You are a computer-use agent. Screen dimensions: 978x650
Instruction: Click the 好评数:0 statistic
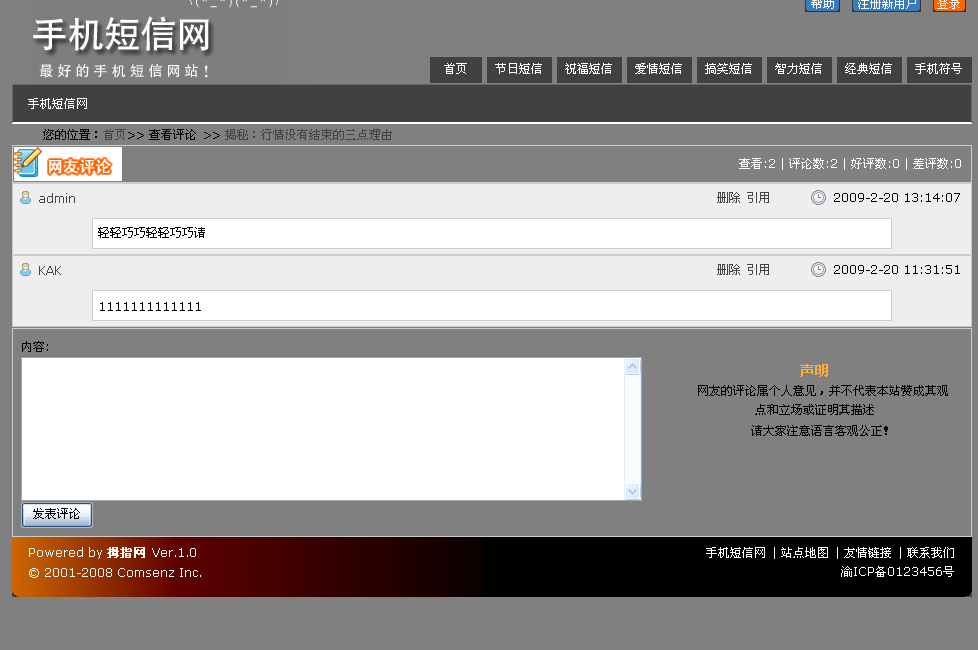875,163
